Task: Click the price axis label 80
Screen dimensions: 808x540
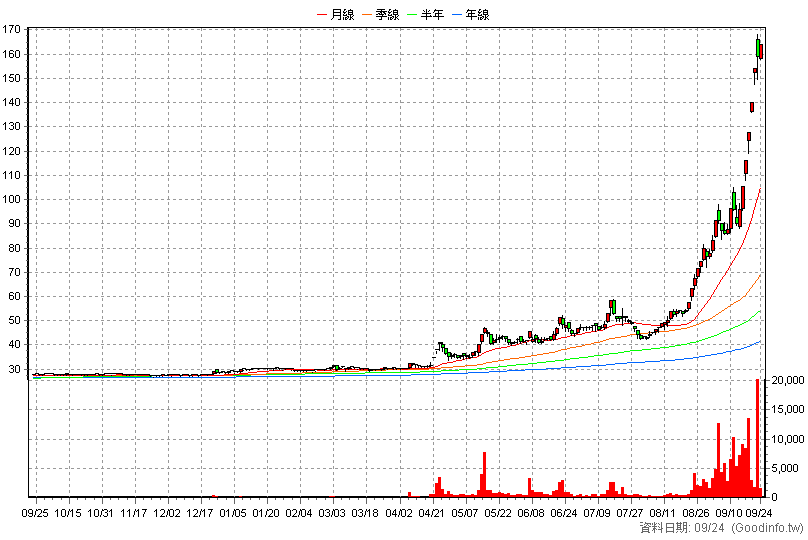Action: [14, 248]
